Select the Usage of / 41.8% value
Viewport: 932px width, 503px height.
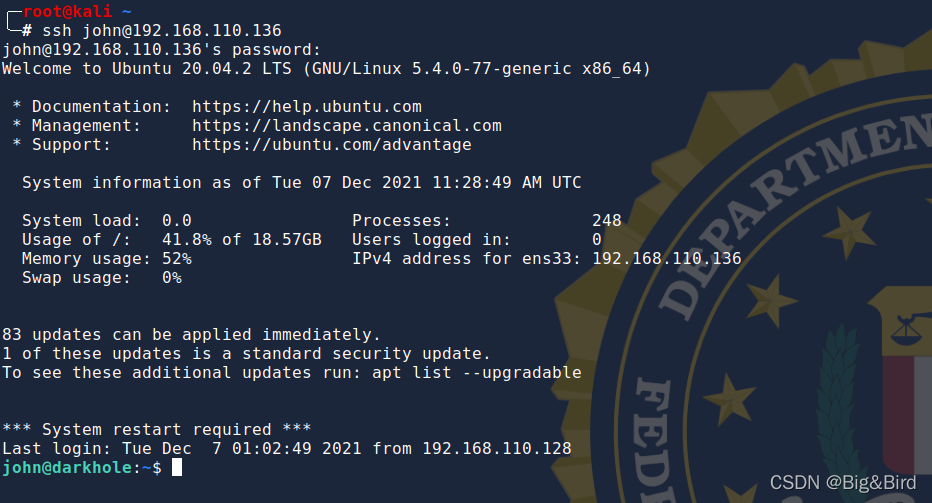click(187, 240)
